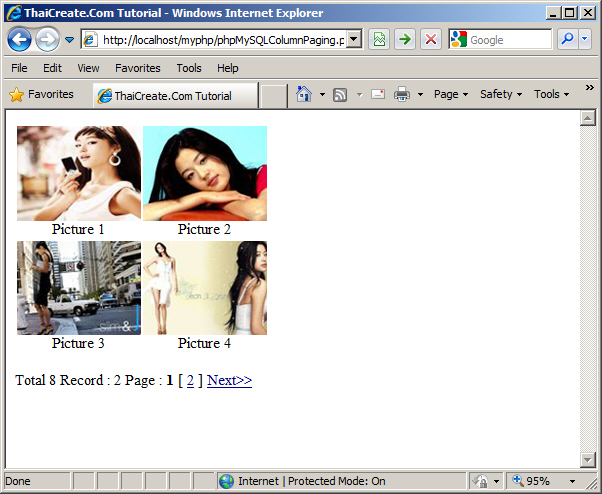Viewport: 602px width, 494px height.
Task: Click the "Picture 4" caption text
Action: pos(204,343)
